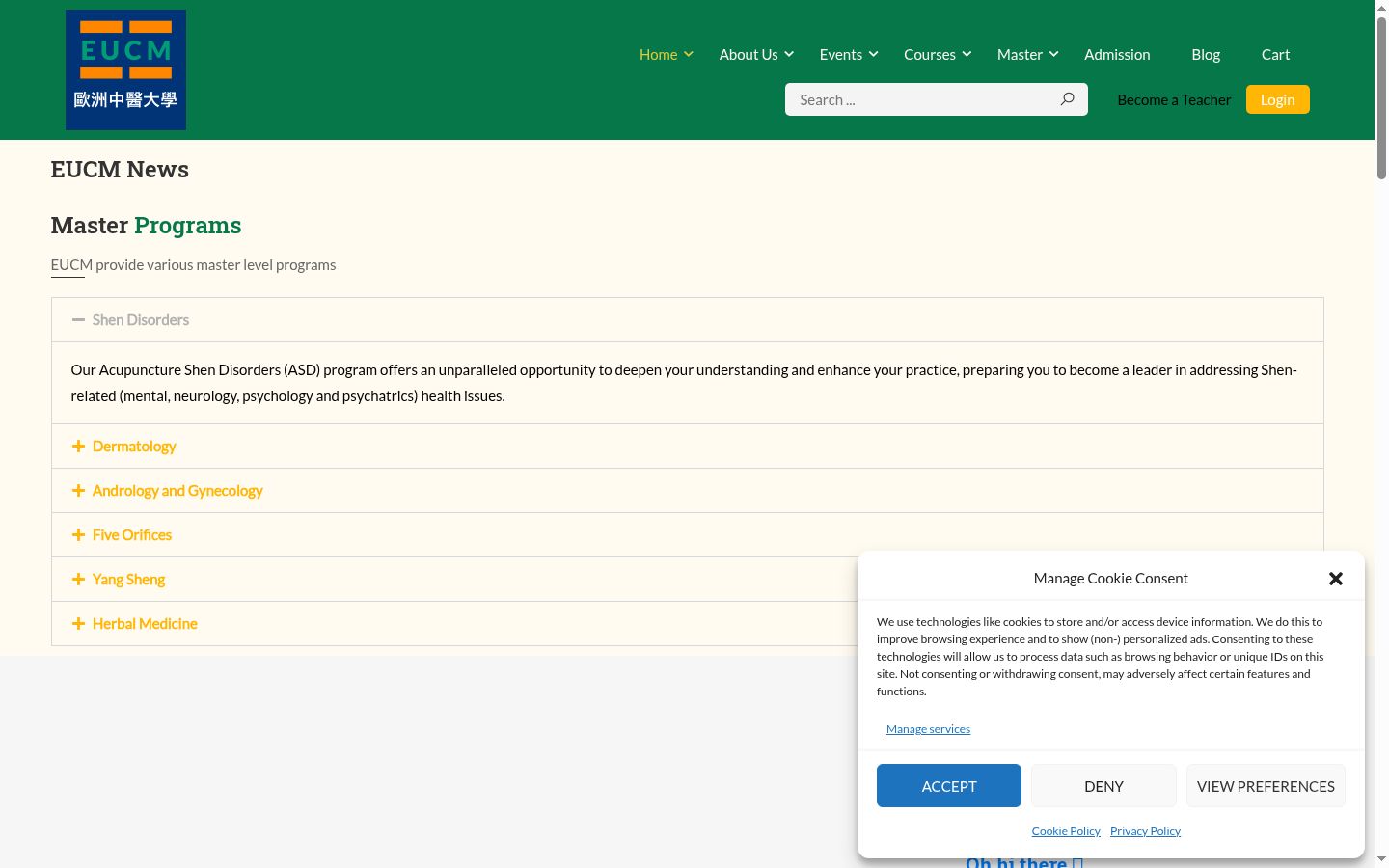The image size is (1389, 868).
Task: Expand the Five Orifices section
Action: (687, 535)
